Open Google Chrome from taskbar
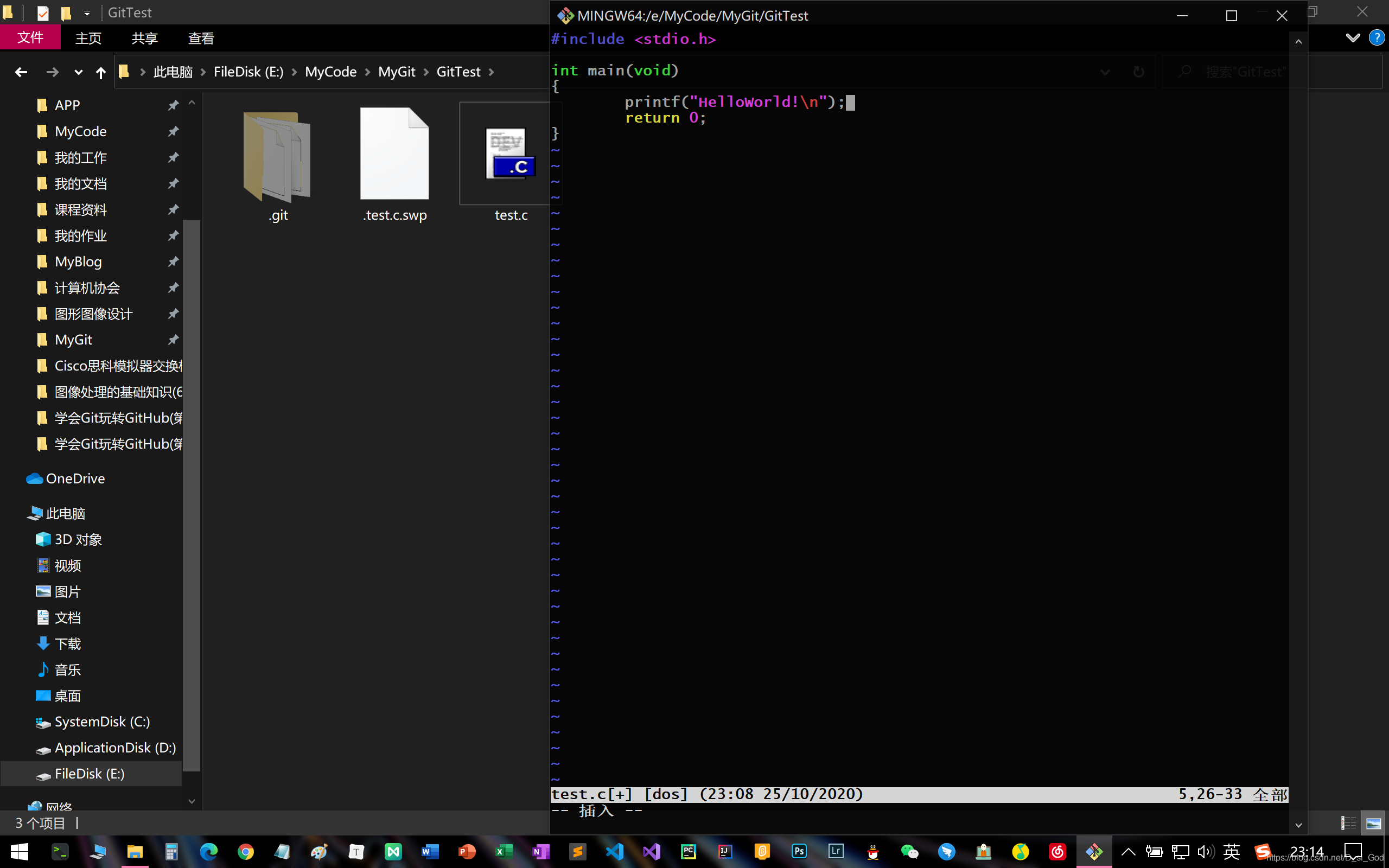The image size is (1389, 868). [x=246, y=852]
